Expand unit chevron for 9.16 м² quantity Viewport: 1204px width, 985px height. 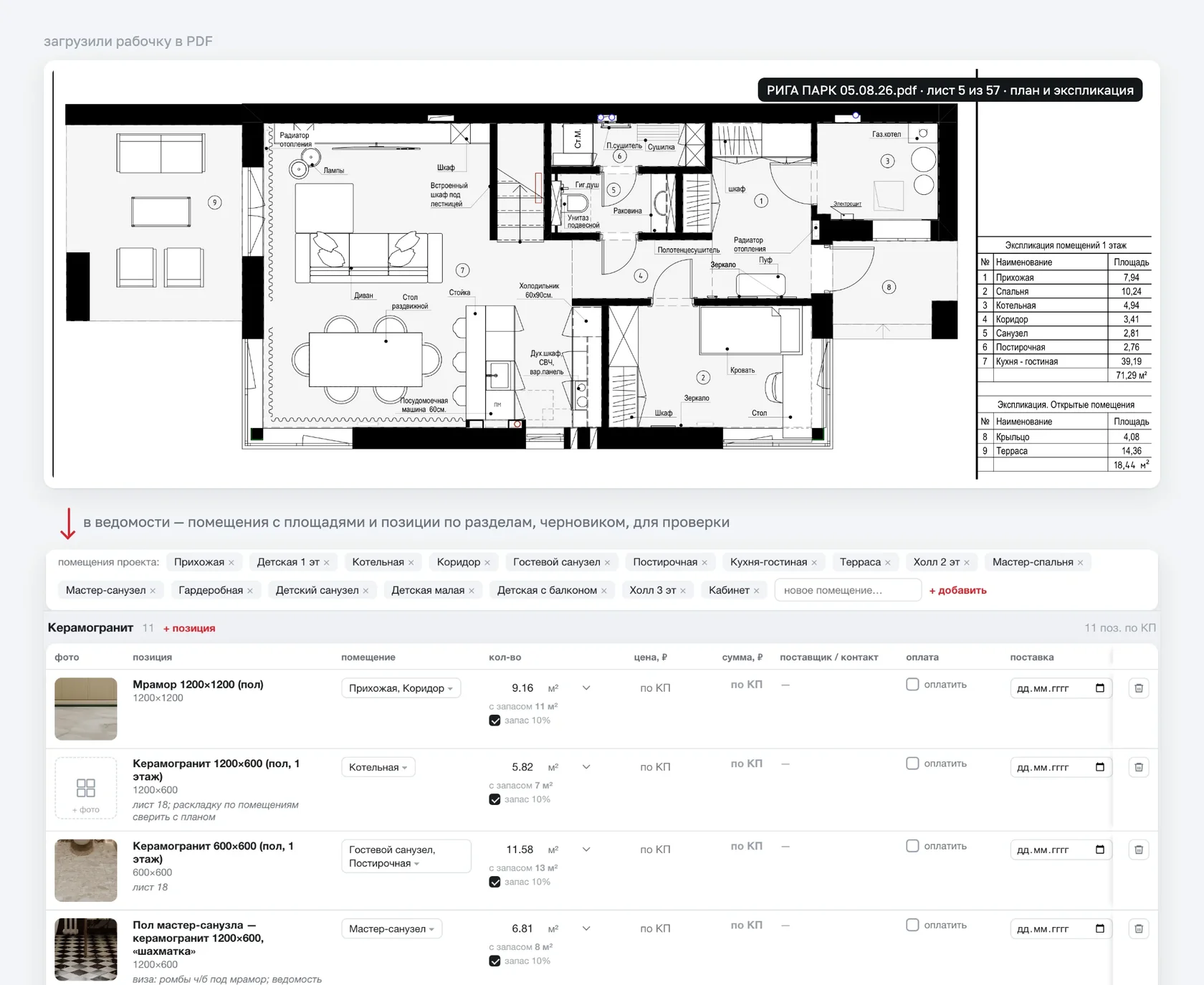point(586,688)
